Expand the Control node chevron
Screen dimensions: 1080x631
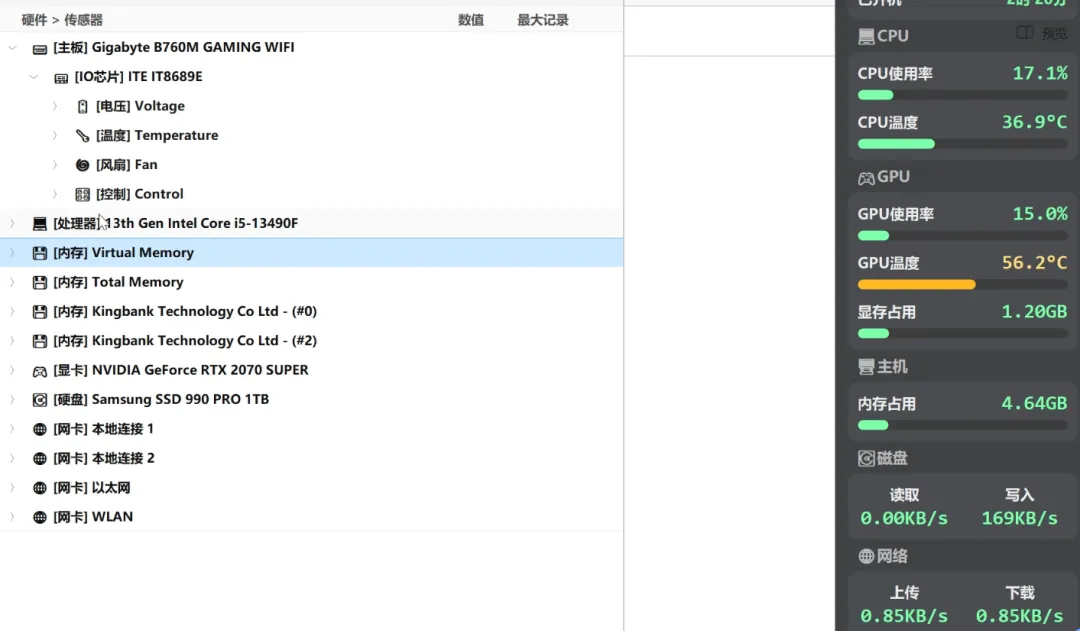pyautogui.click(x=55, y=194)
